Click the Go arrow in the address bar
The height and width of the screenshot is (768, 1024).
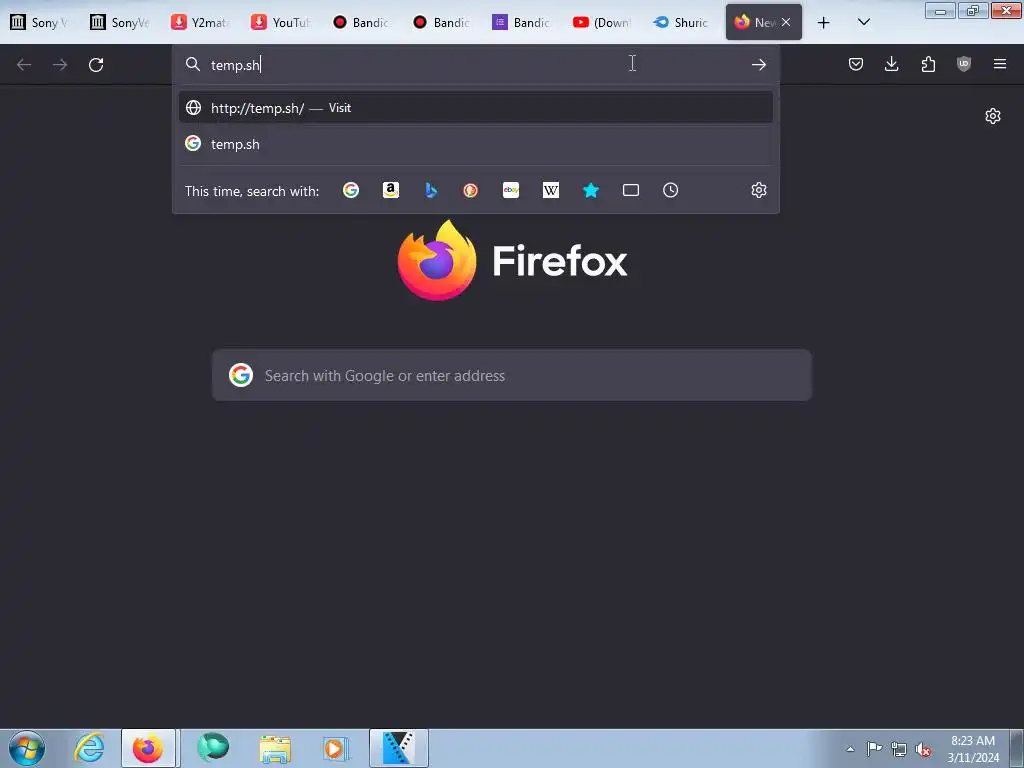click(x=758, y=64)
